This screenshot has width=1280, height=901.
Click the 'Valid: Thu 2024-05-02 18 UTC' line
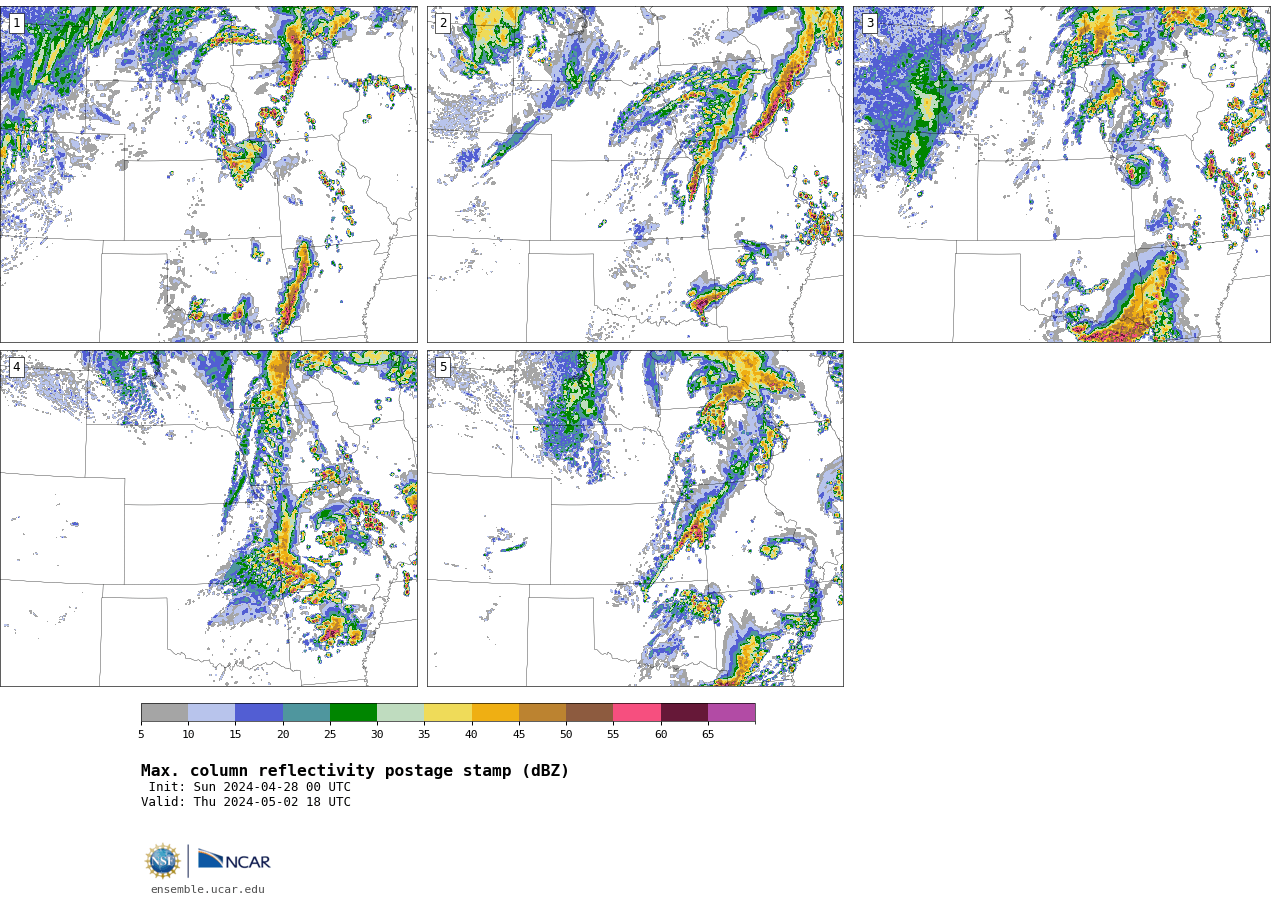click(246, 802)
